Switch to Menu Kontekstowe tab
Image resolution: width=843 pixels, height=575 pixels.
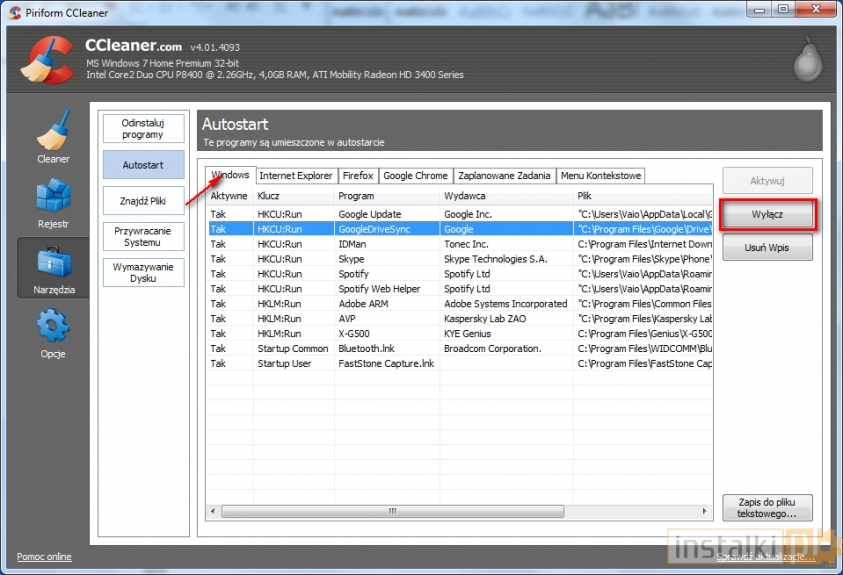[x=601, y=176]
